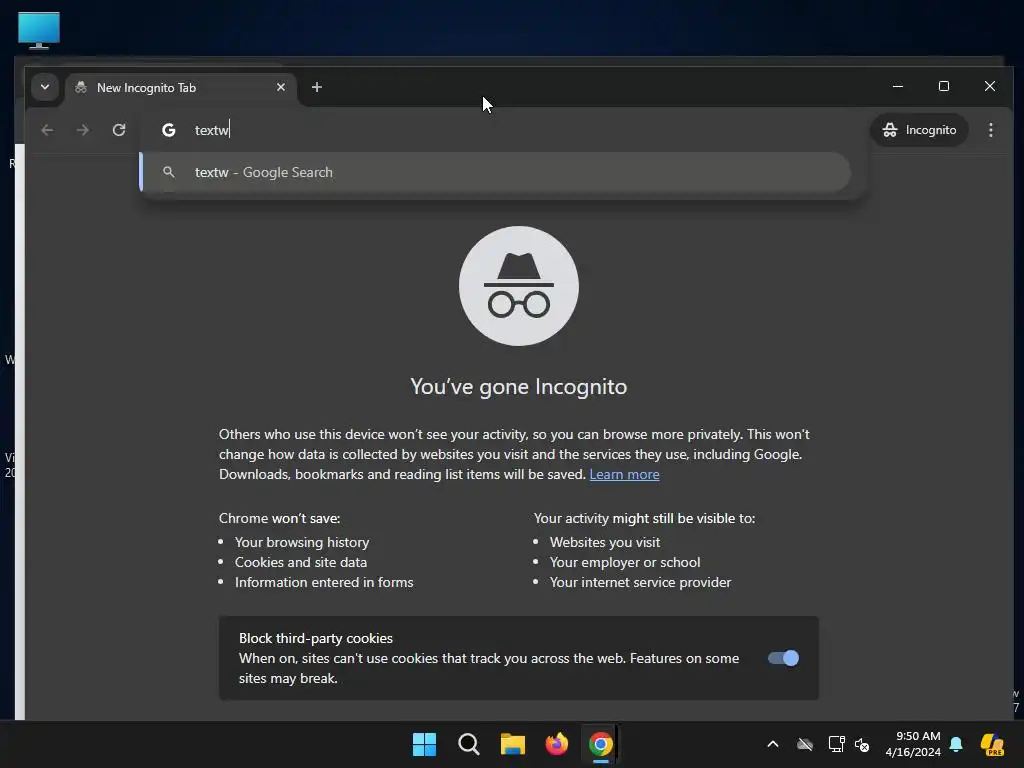Click the muted volume tray icon

[x=862, y=744]
